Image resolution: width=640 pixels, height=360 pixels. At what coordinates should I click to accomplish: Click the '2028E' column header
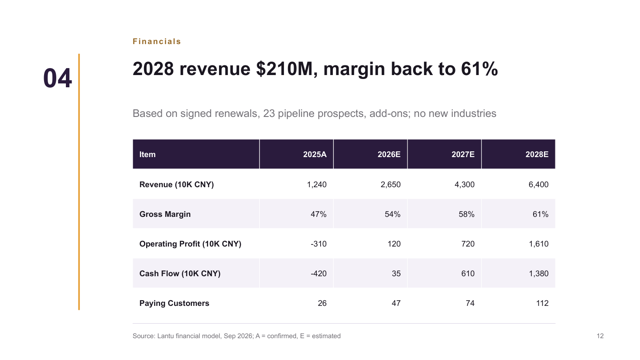click(x=537, y=154)
